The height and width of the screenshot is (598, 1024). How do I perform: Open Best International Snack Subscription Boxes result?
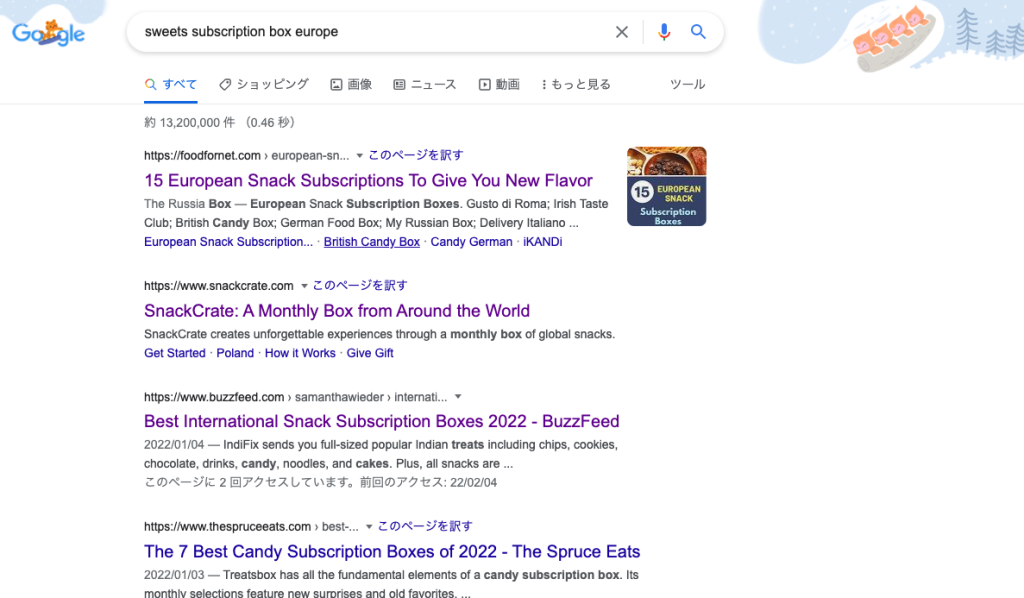coord(381,421)
